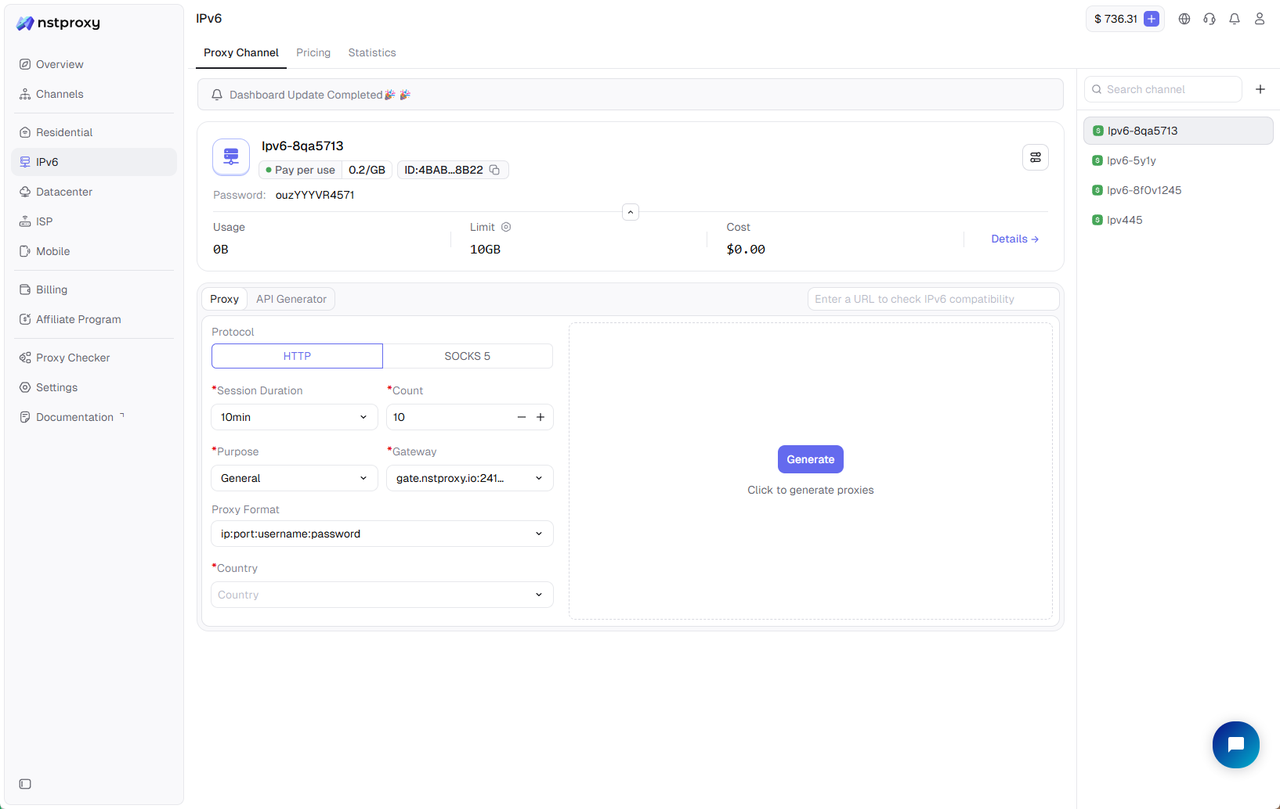The width and height of the screenshot is (1280, 809).
Task: Open the live chat bubble
Action: (x=1235, y=745)
